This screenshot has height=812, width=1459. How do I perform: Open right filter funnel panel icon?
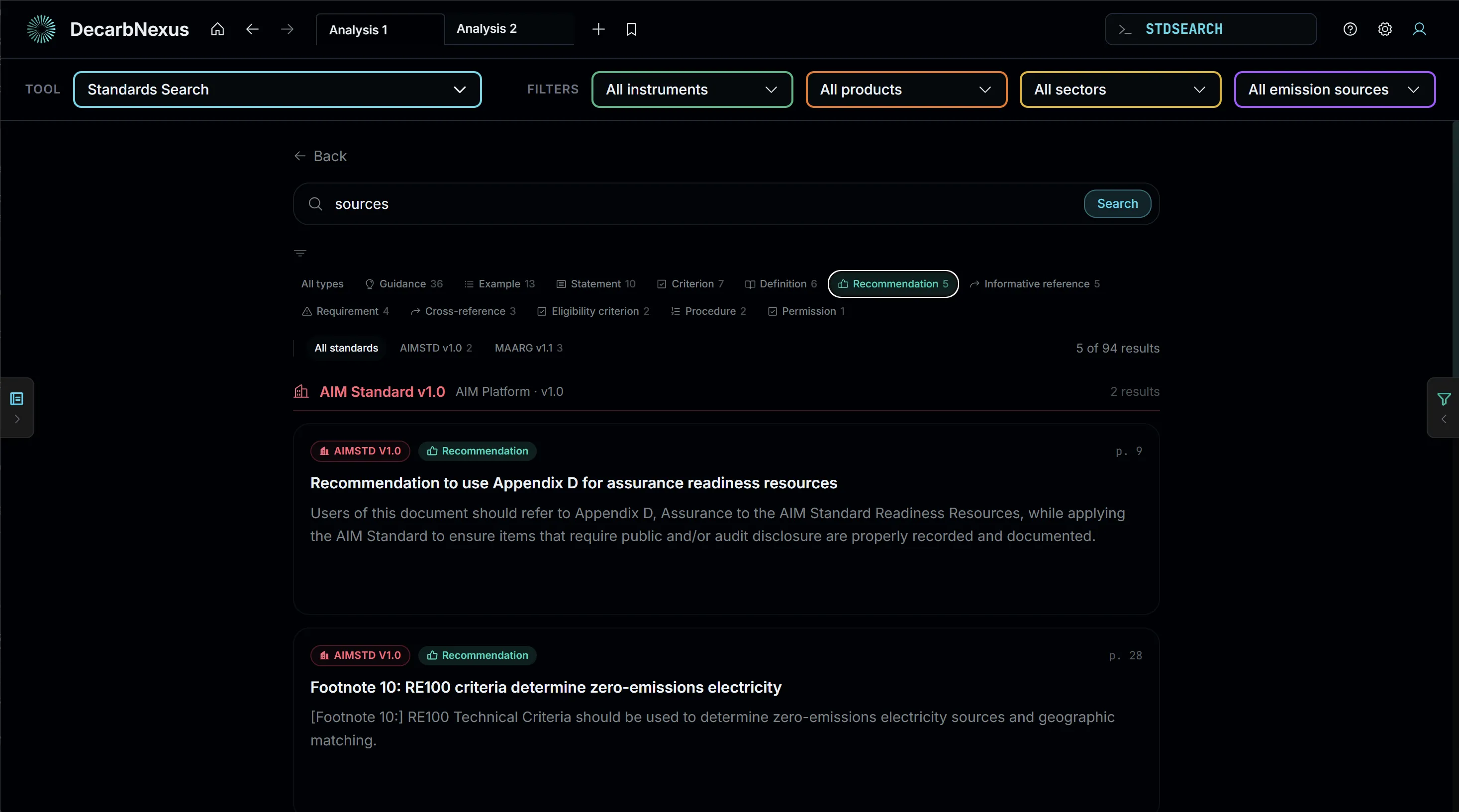(1444, 399)
